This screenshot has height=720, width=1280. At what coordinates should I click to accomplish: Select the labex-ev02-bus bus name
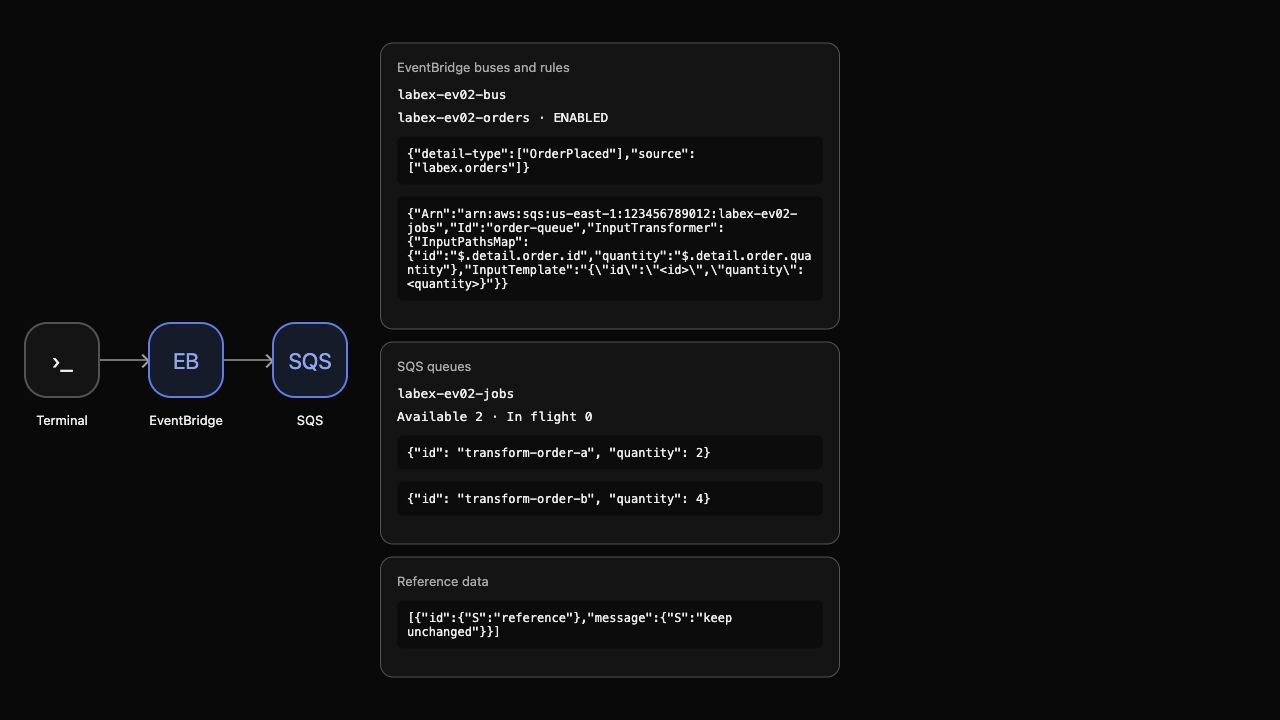click(x=451, y=95)
